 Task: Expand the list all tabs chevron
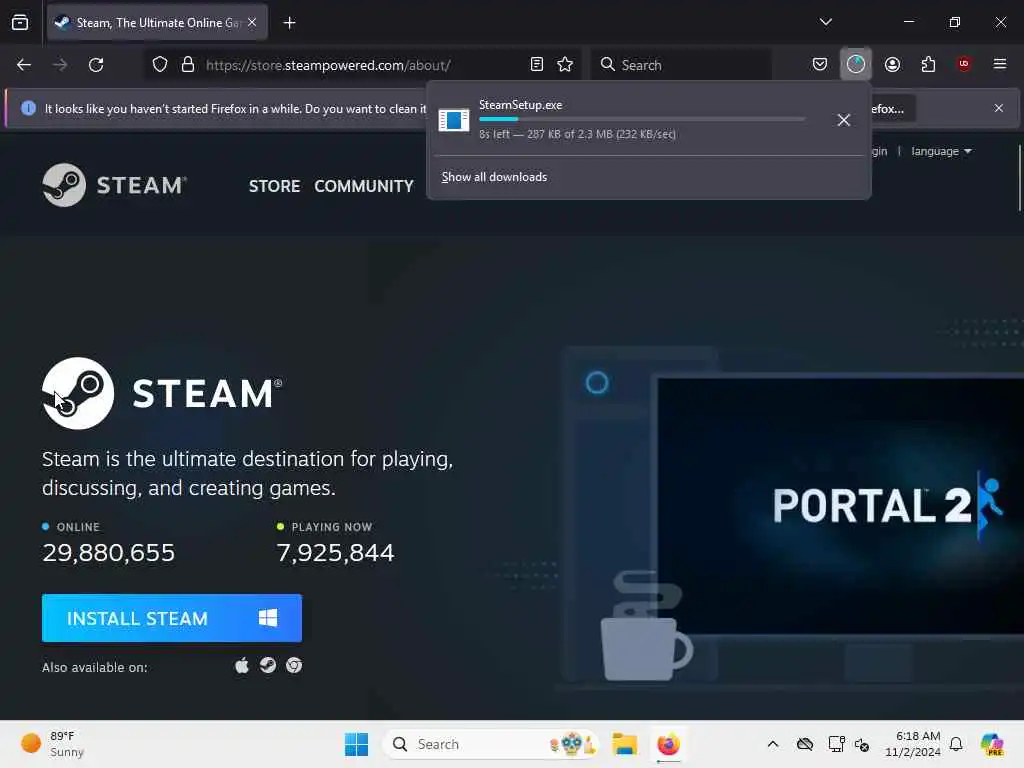(x=825, y=22)
